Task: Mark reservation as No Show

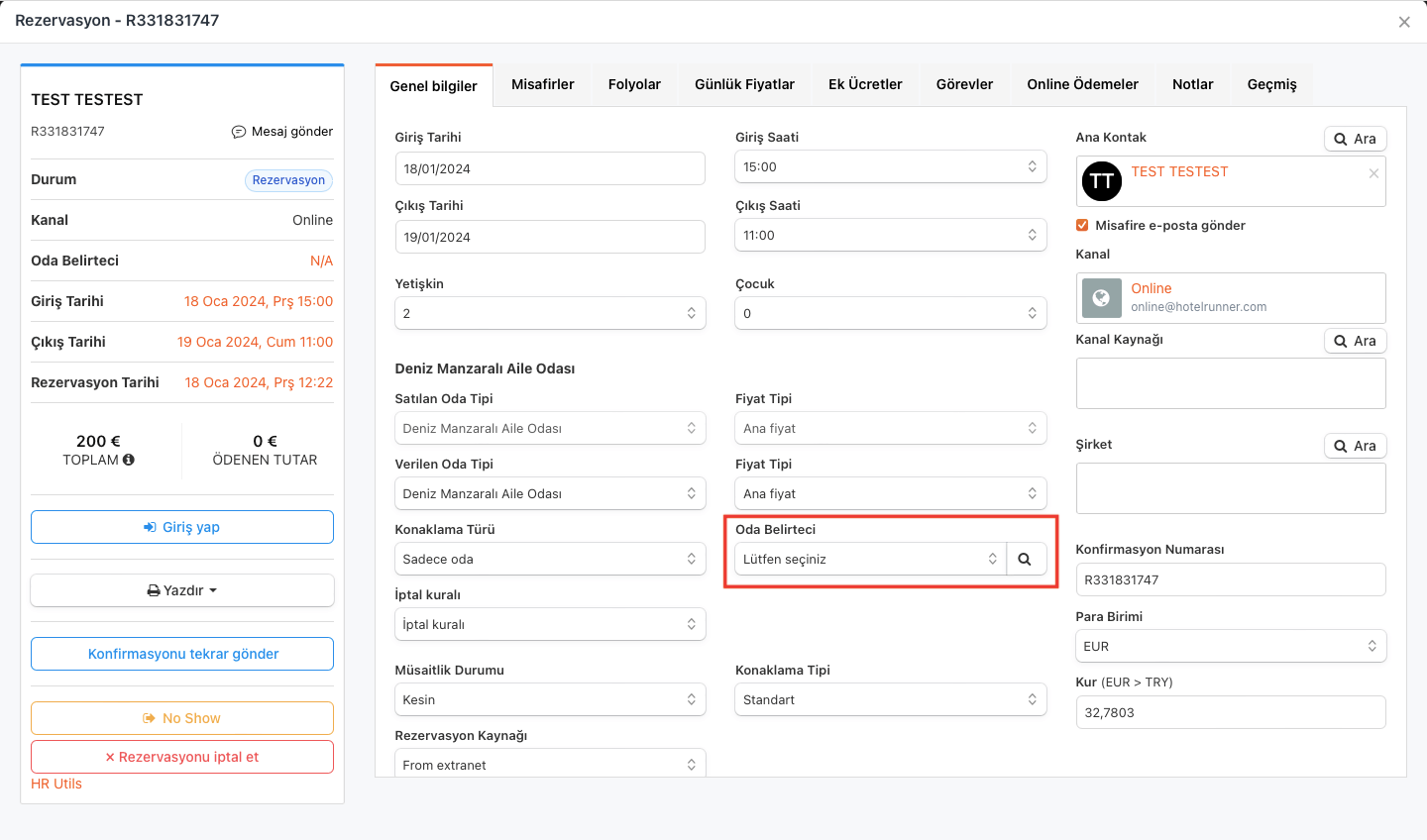Action: pyautogui.click(x=182, y=718)
